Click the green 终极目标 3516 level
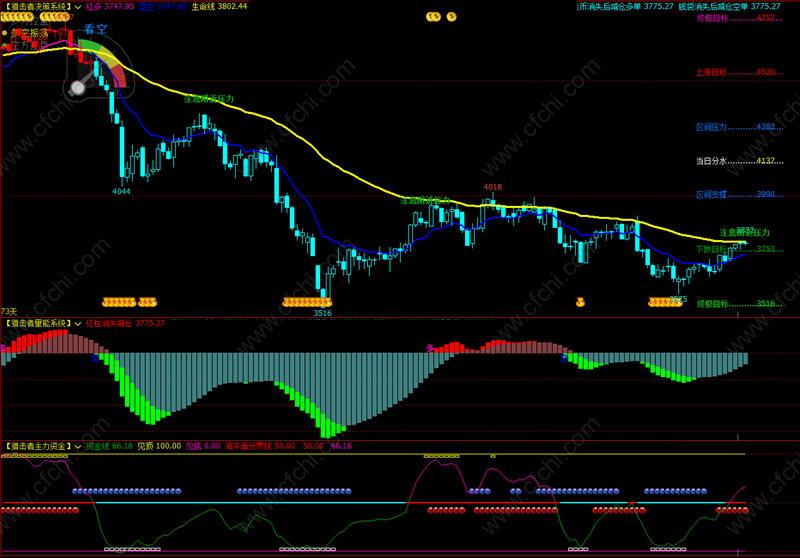800x558 pixels. point(739,304)
